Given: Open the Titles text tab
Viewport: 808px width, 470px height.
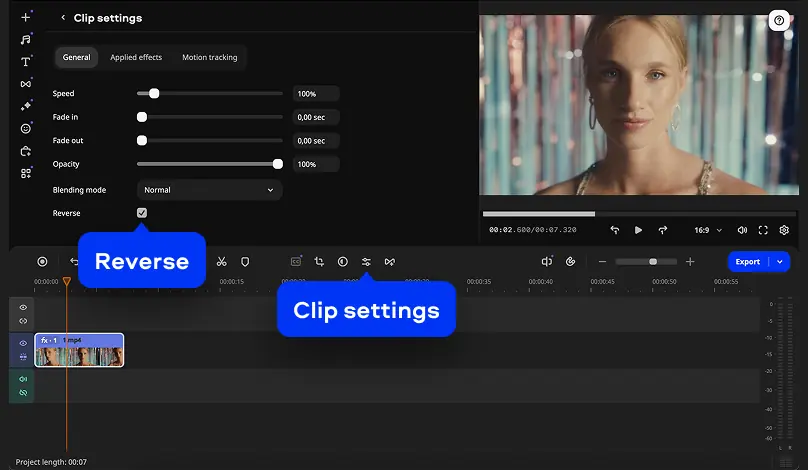Looking at the screenshot, I should pyautogui.click(x=25, y=62).
